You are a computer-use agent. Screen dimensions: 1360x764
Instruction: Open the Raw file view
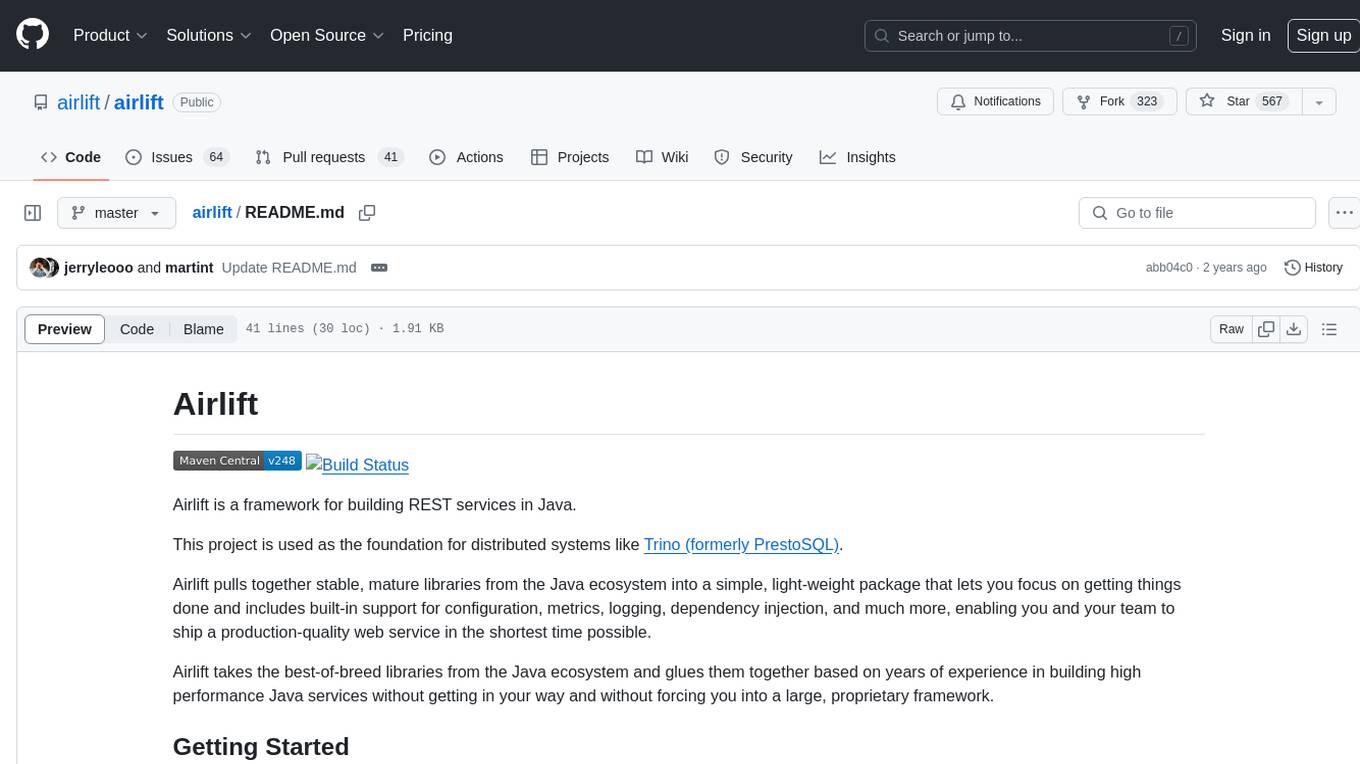click(x=1231, y=329)
